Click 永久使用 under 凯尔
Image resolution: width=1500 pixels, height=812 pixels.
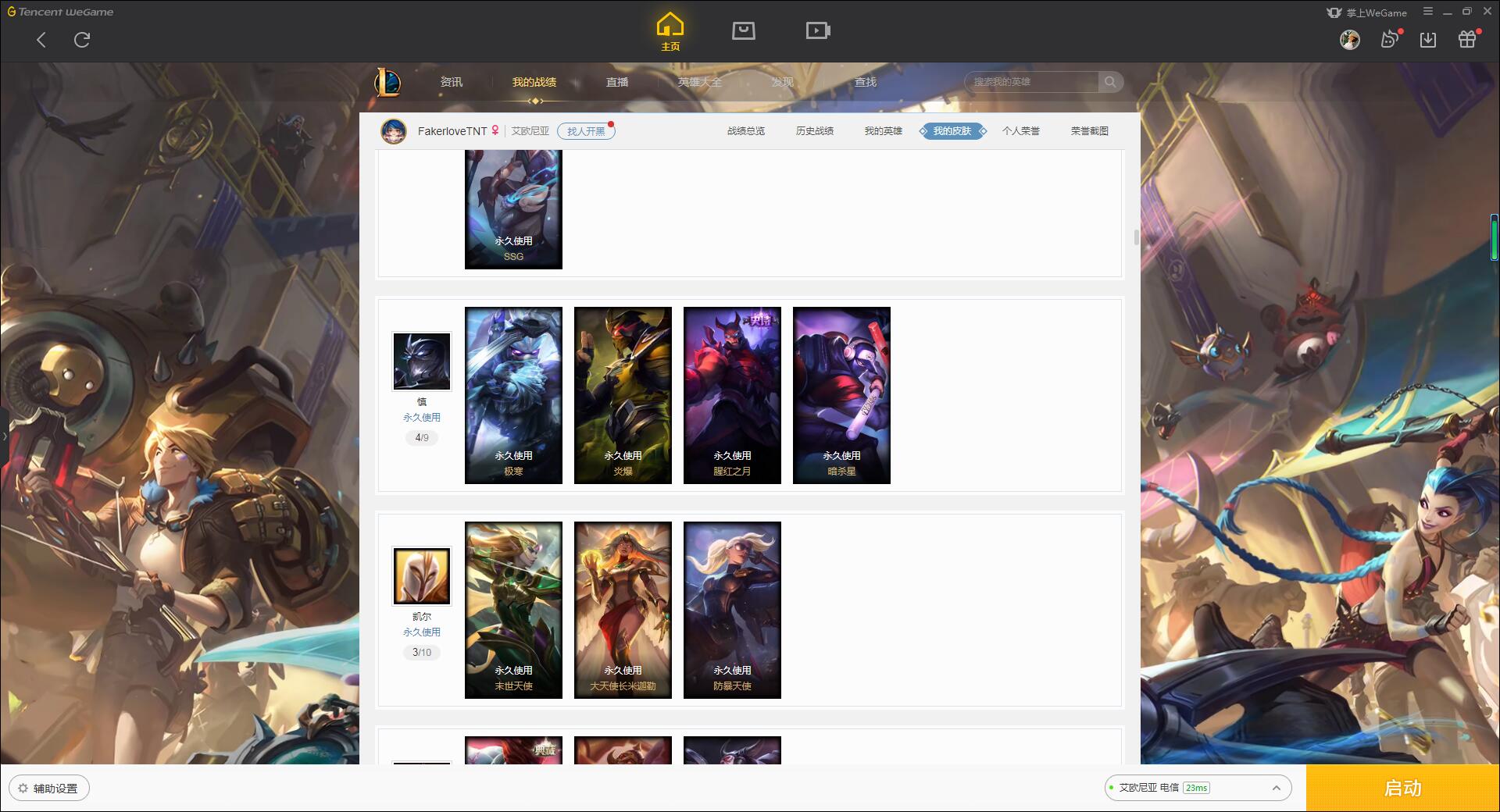tap(422, 632)
